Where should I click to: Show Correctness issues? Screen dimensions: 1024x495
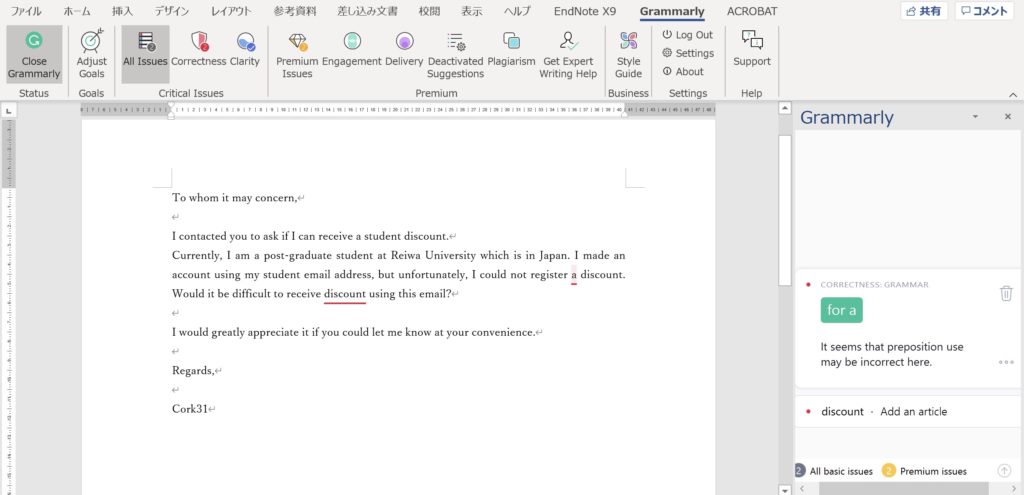point(199,50)
